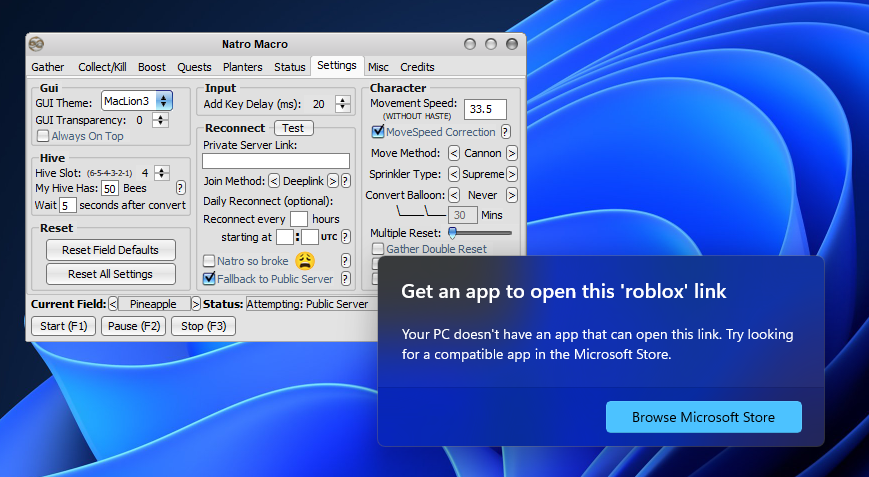Click the My Hive Has bees field

(x=110, y=188)
